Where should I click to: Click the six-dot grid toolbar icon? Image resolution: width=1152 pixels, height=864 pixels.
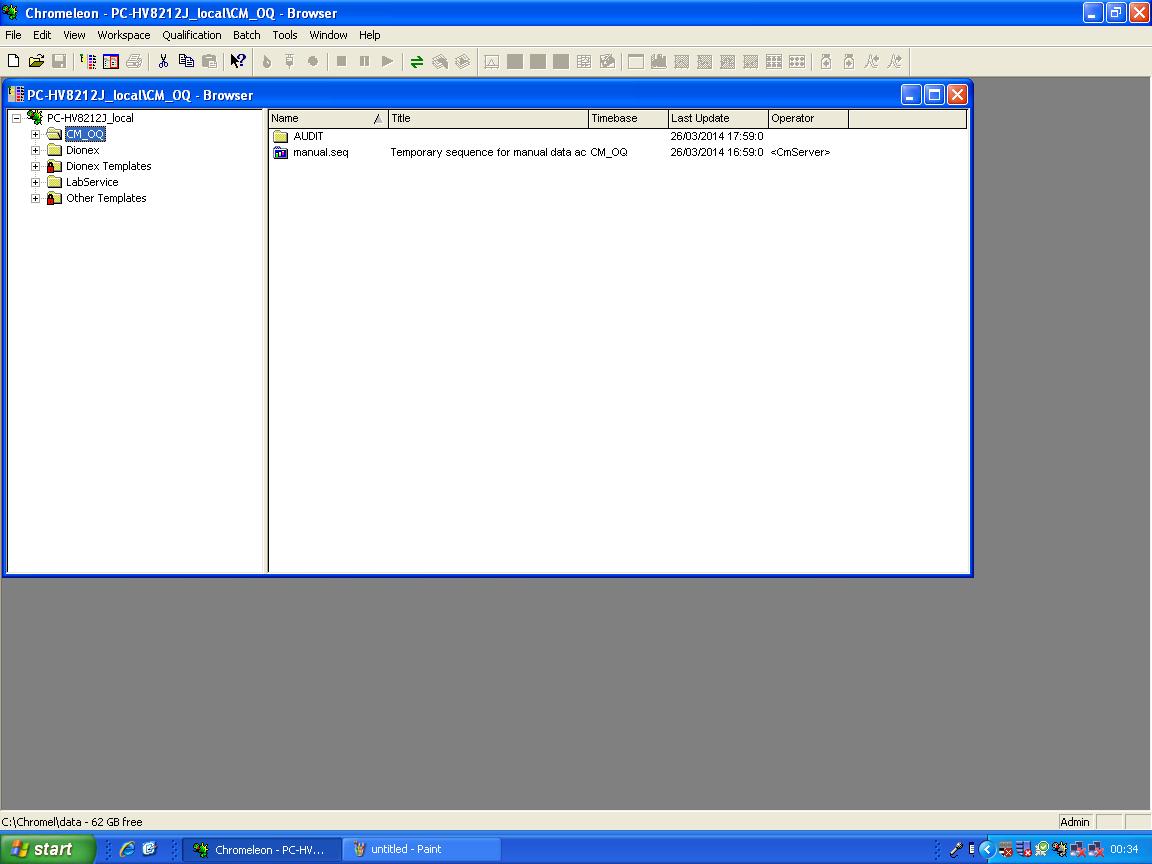pyautogui.click(x=796, y=62)
